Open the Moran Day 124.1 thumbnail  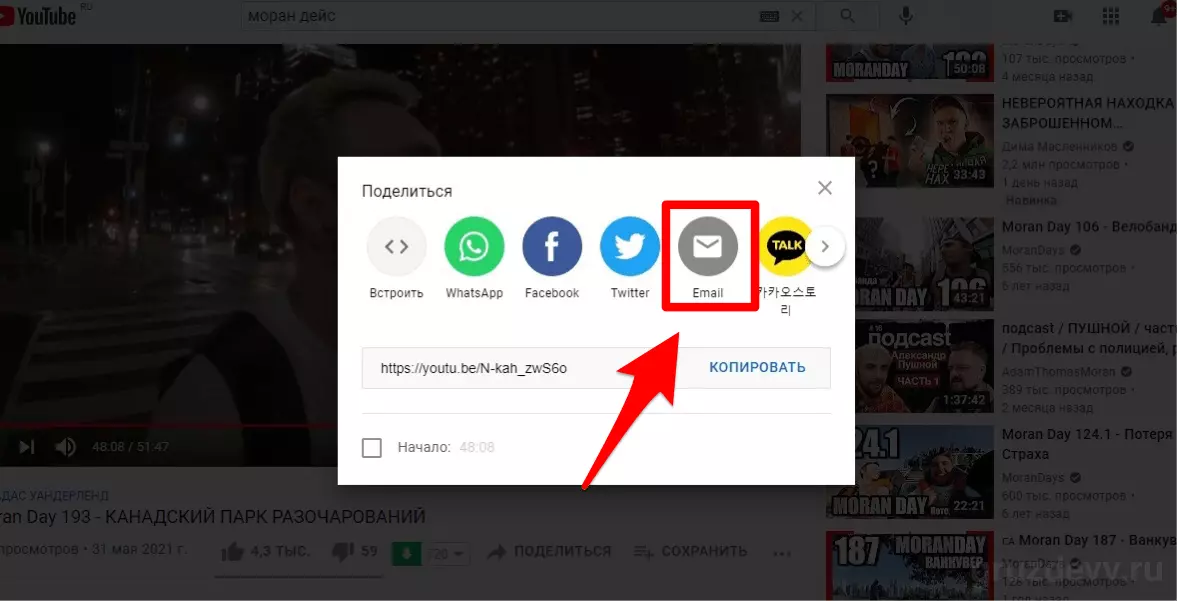(x=910, y=472)
